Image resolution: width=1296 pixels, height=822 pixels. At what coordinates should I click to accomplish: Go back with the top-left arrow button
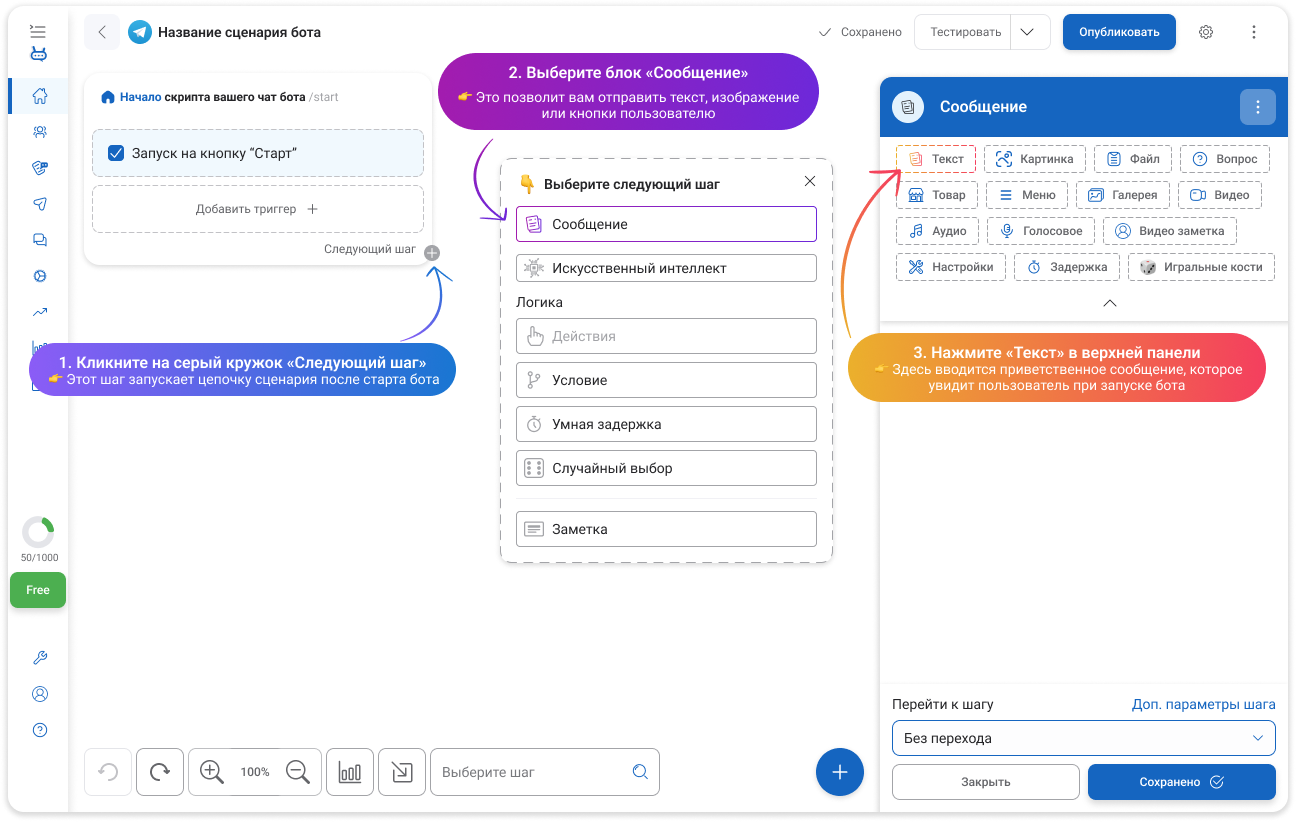(102, 32)
